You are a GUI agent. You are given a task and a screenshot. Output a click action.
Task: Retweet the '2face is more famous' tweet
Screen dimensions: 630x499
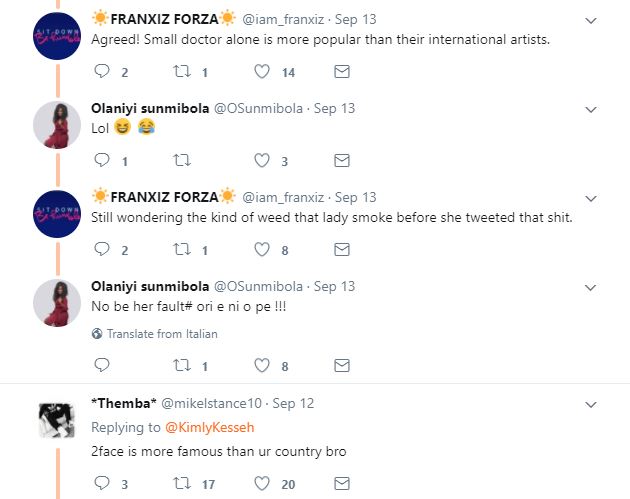(181, 483)
